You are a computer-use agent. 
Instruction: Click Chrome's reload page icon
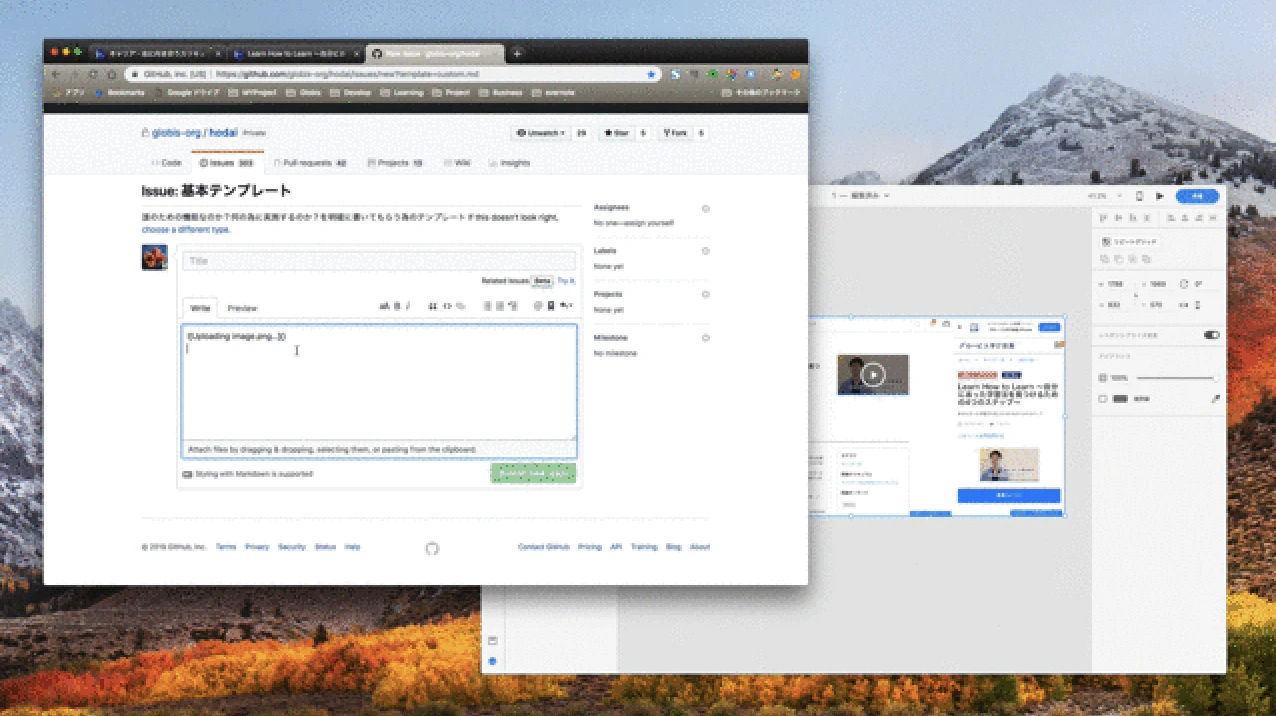[94, 74]
